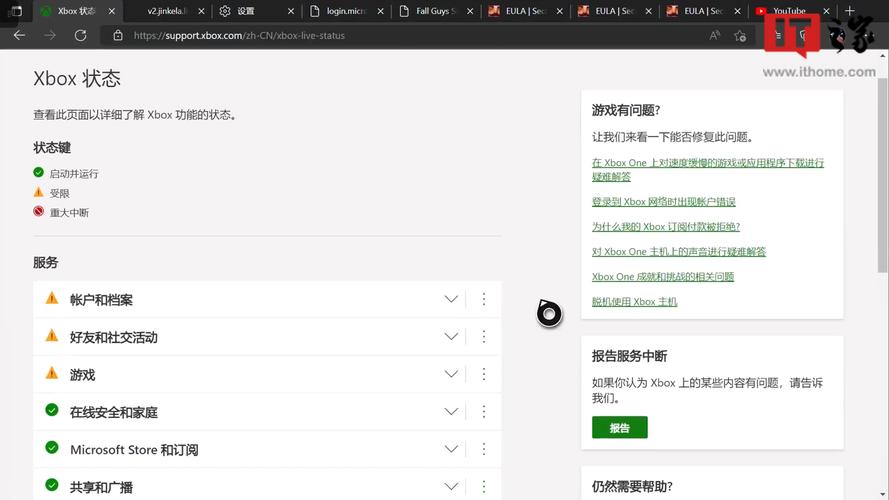The height and width of the screenshot is (500, 889).
Task: Click scrollbar down arrow at bottom right
Action: tap(883, 495)
